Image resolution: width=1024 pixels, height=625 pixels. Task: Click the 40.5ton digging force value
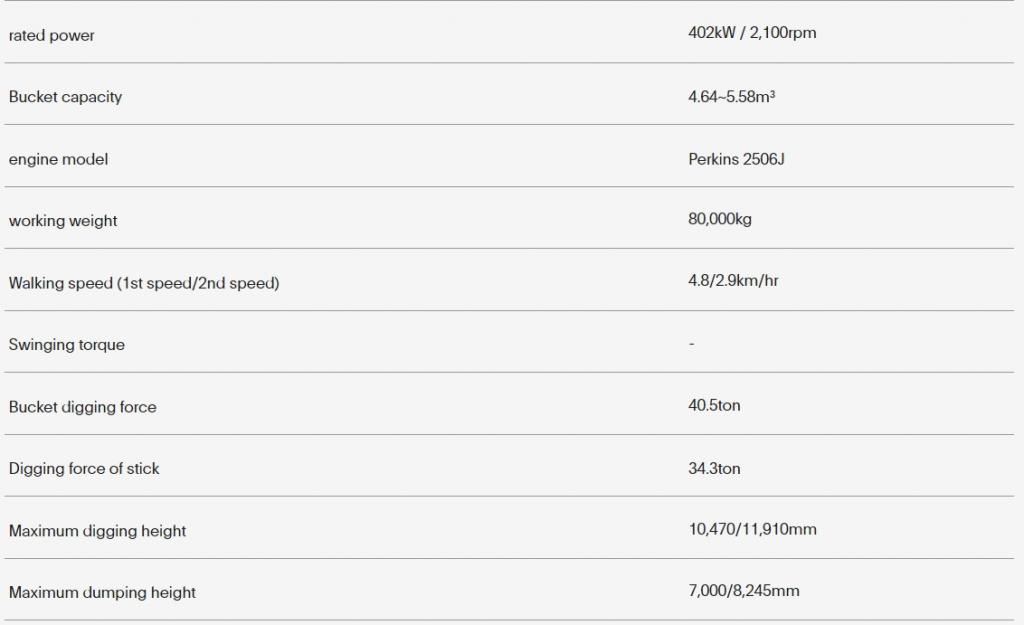point(714,405)
